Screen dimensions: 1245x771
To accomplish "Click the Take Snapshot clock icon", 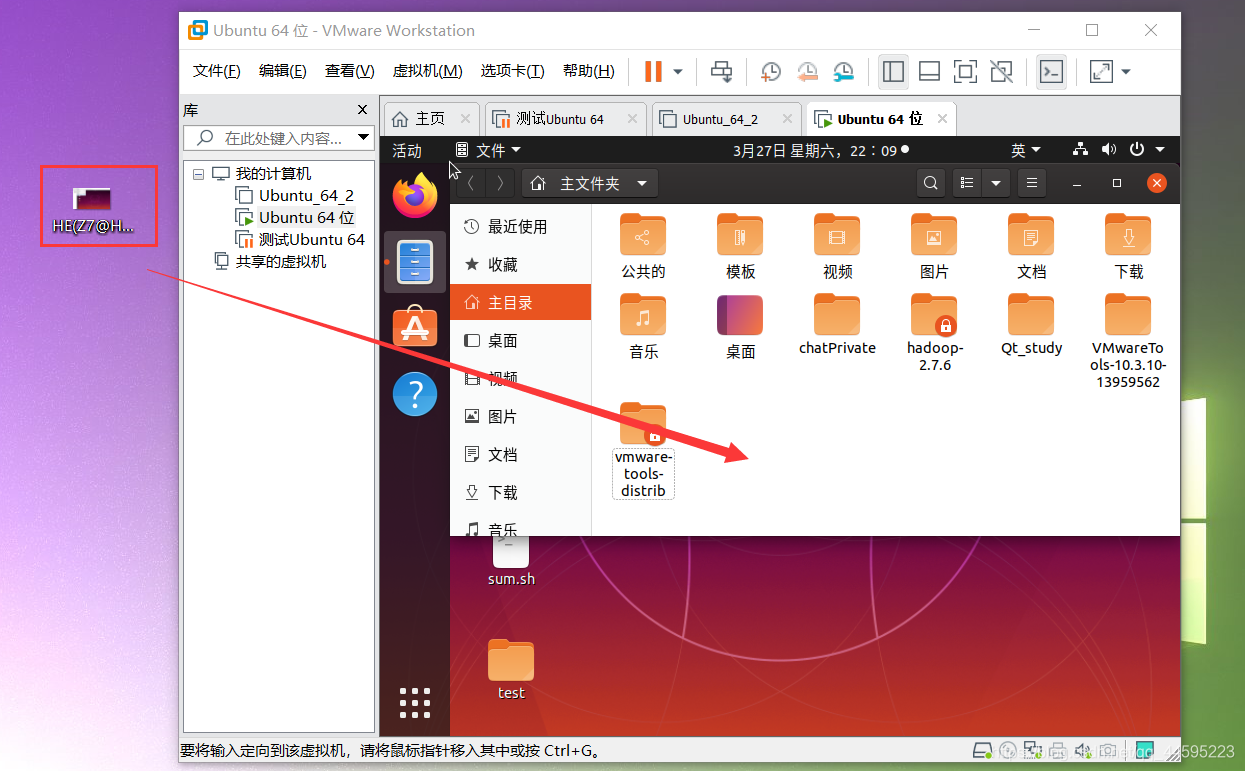I will [770, 71].
